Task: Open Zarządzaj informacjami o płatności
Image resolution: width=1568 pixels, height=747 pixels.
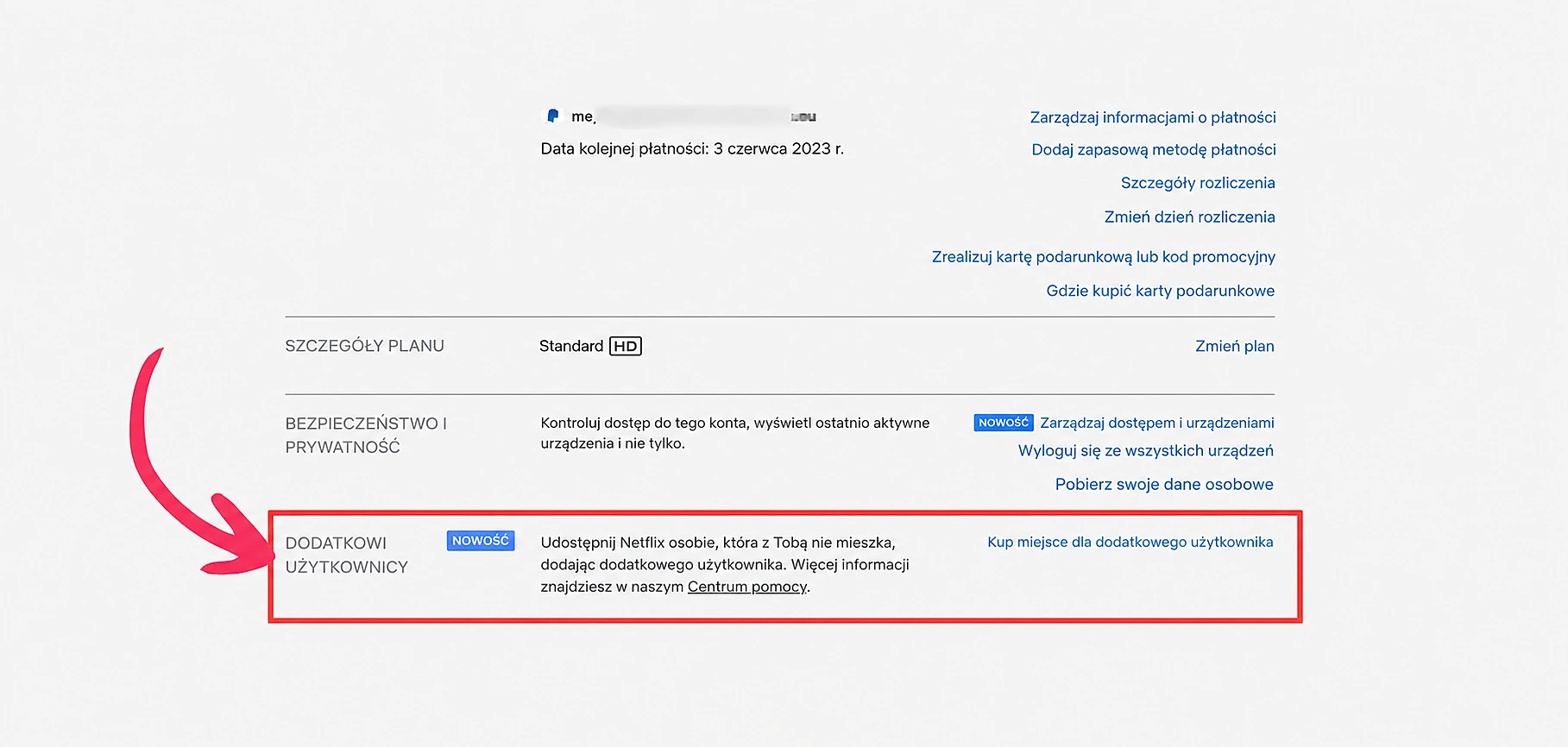Action: (x=1153, y=117)
